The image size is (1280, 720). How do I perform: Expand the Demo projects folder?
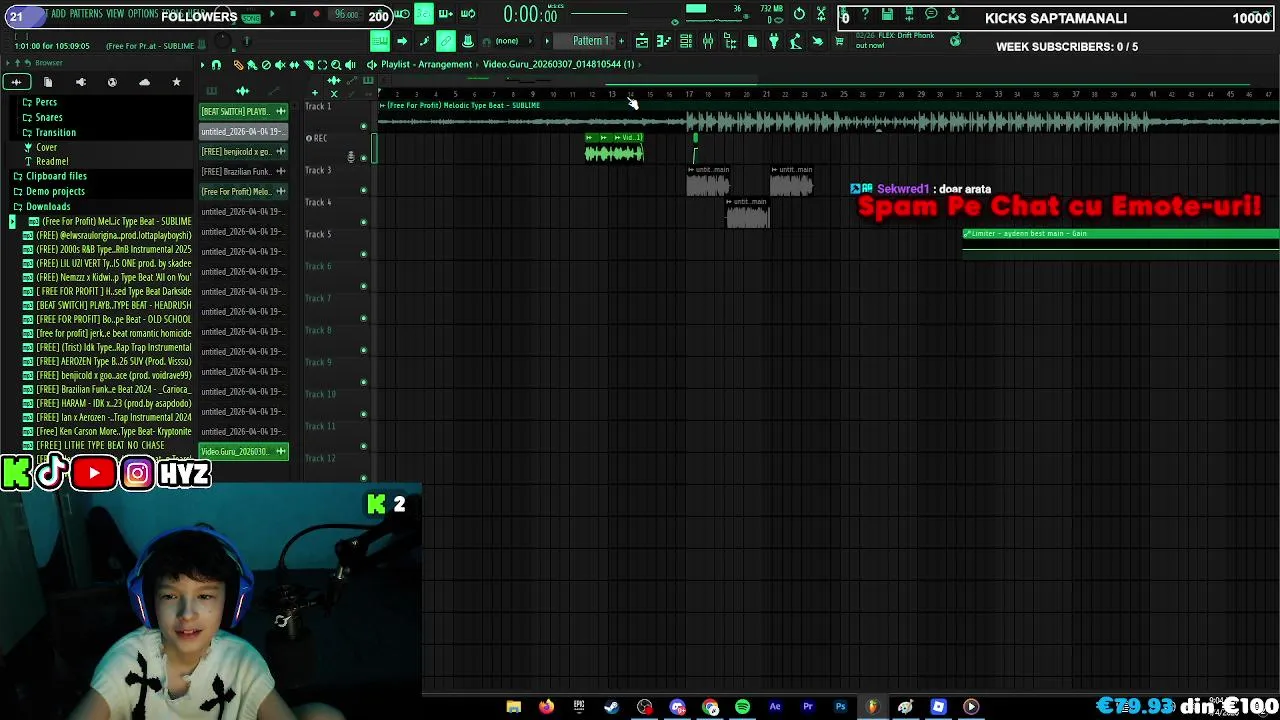[x=55, y=191]
